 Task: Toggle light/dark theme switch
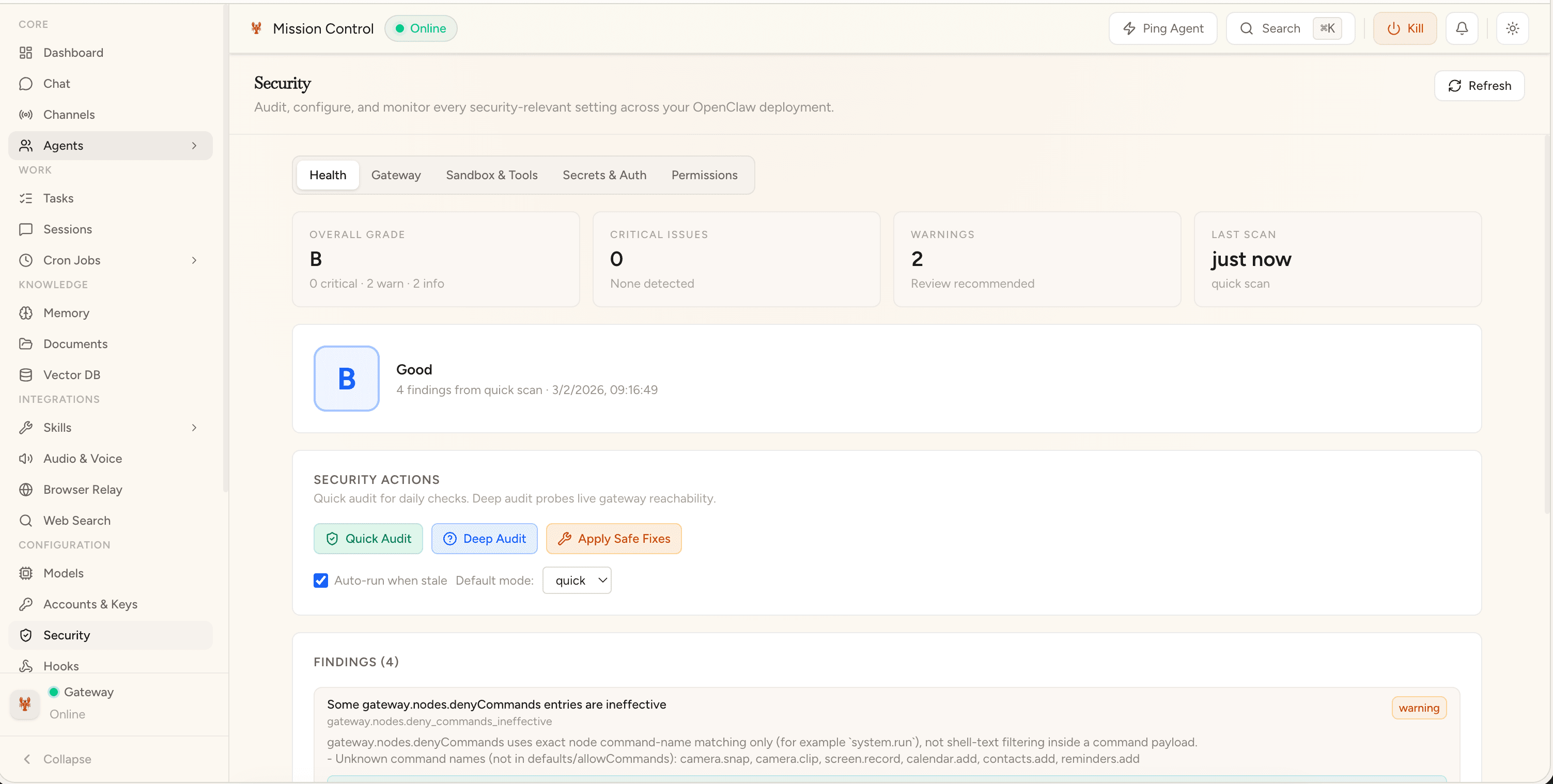point(1512,28)
